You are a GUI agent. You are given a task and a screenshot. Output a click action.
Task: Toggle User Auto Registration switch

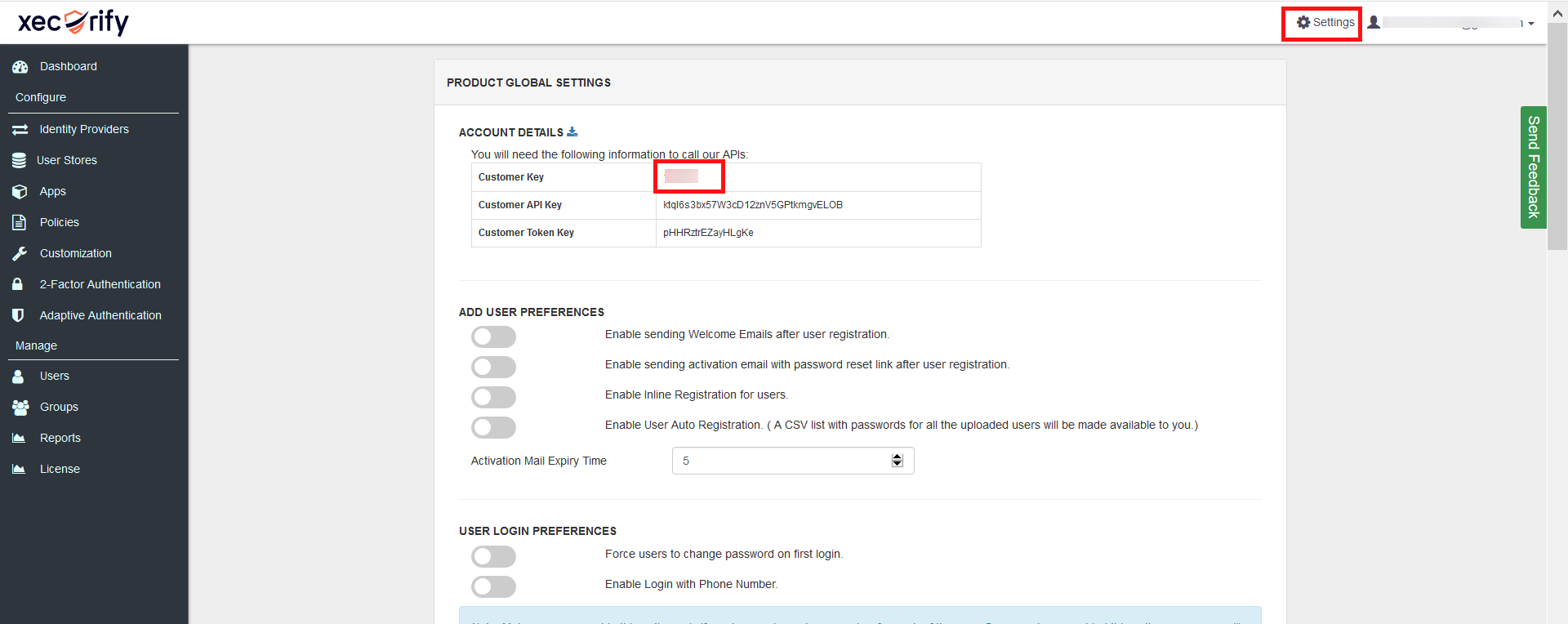point(493,427)
